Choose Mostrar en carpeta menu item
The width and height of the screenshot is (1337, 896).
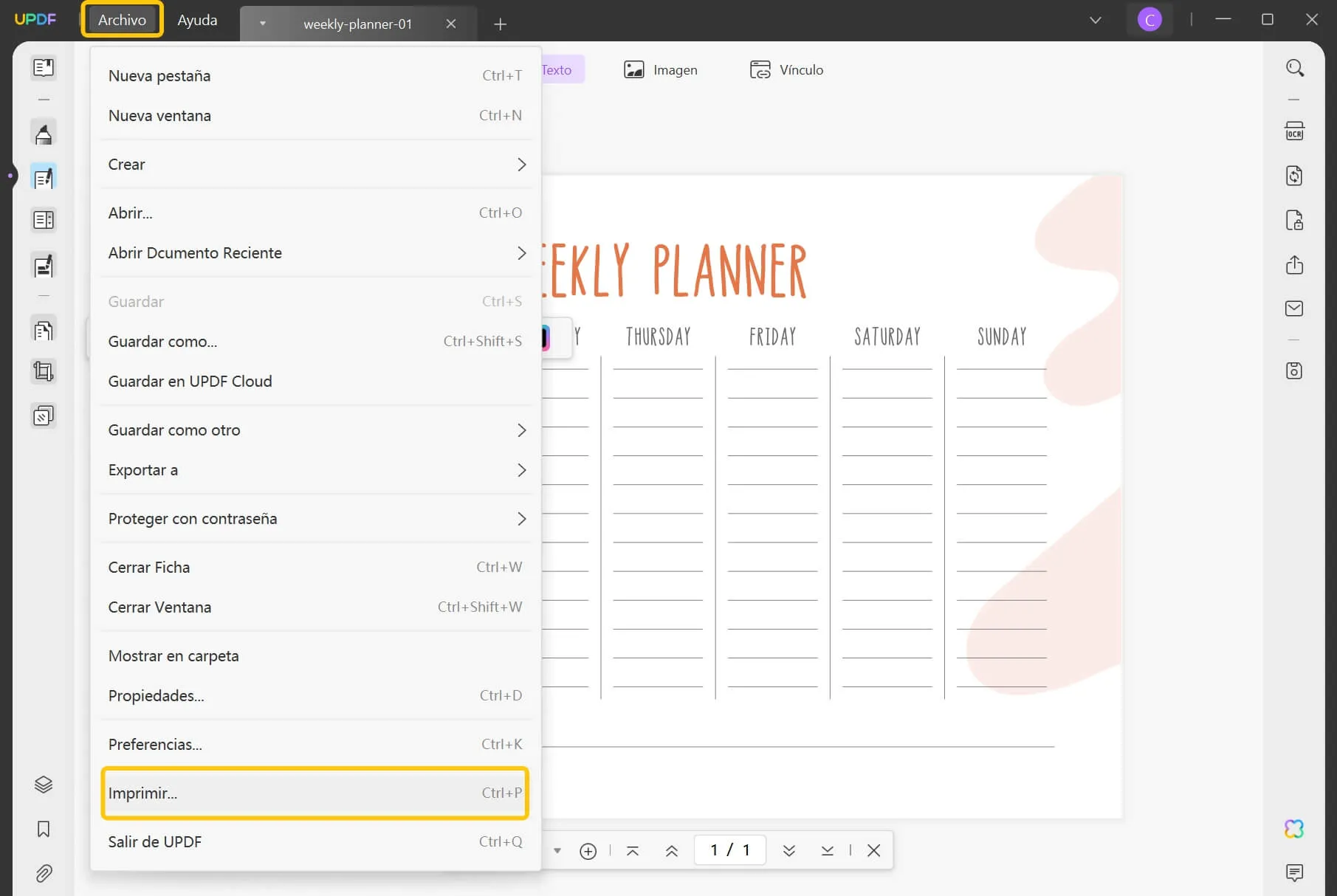click(x=316, y=656)
